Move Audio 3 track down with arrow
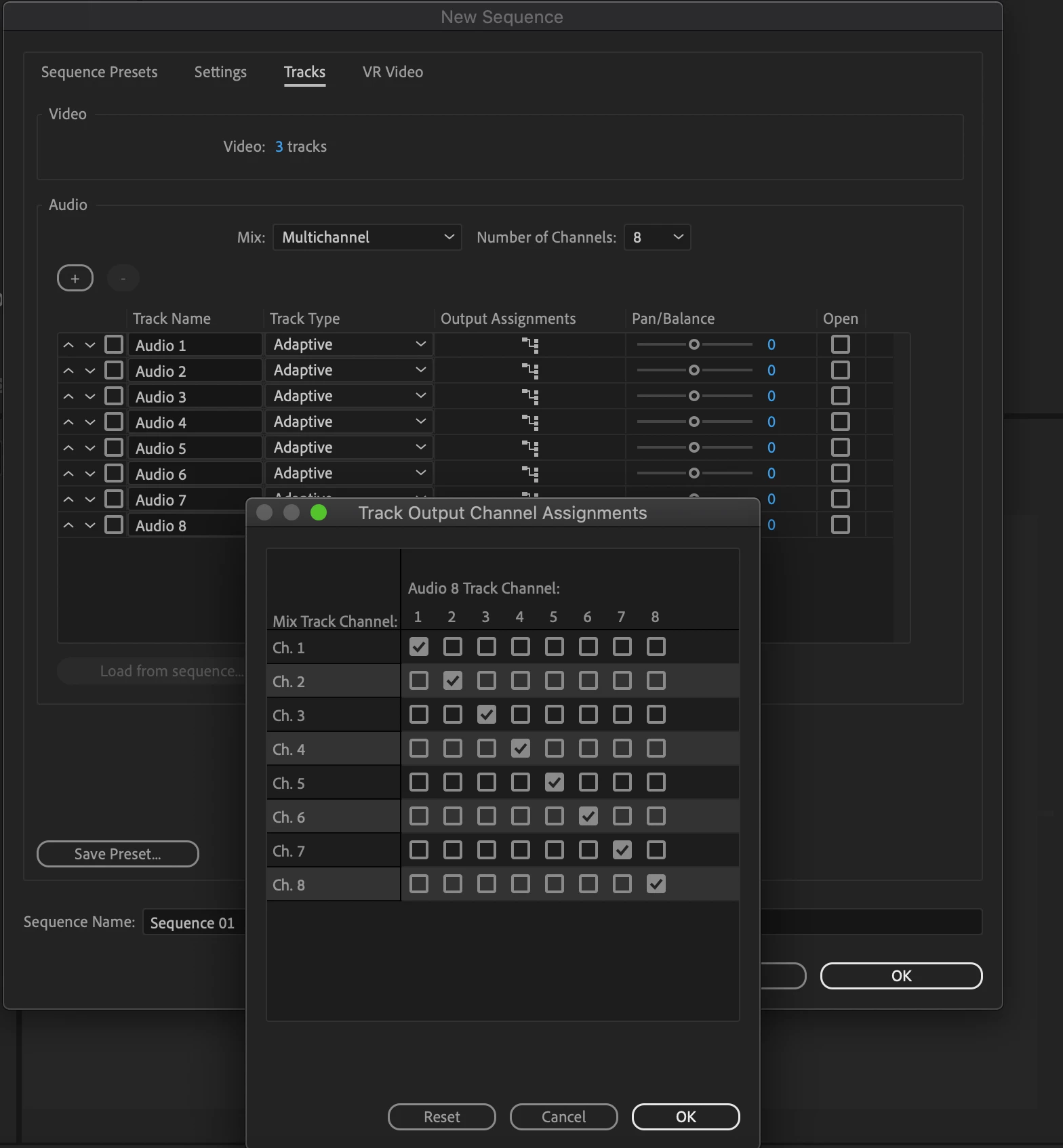1063x1148 pixels. coord(90,396)
